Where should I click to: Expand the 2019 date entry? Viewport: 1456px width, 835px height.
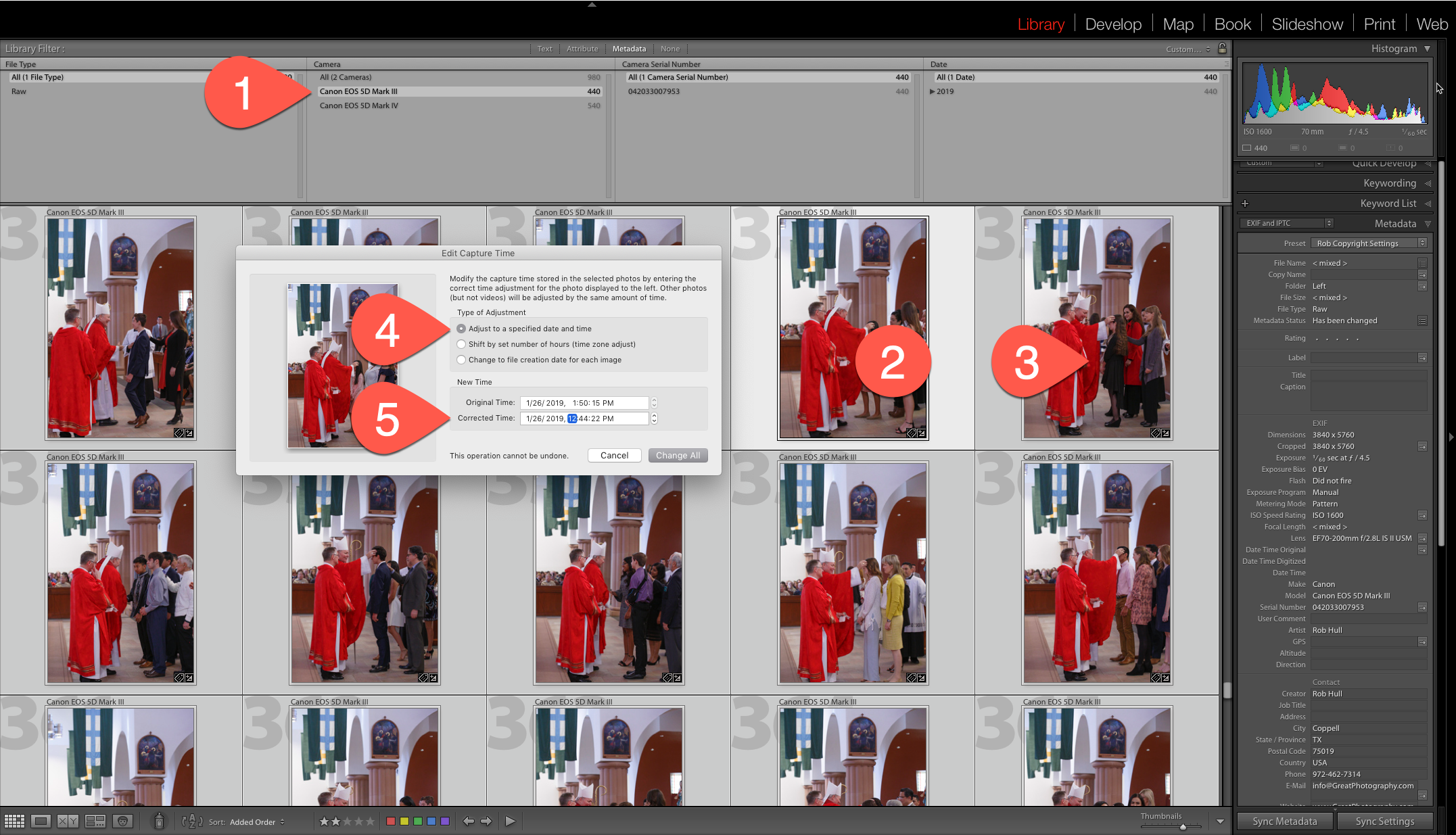pyautogui.click(x=933, y=91)
